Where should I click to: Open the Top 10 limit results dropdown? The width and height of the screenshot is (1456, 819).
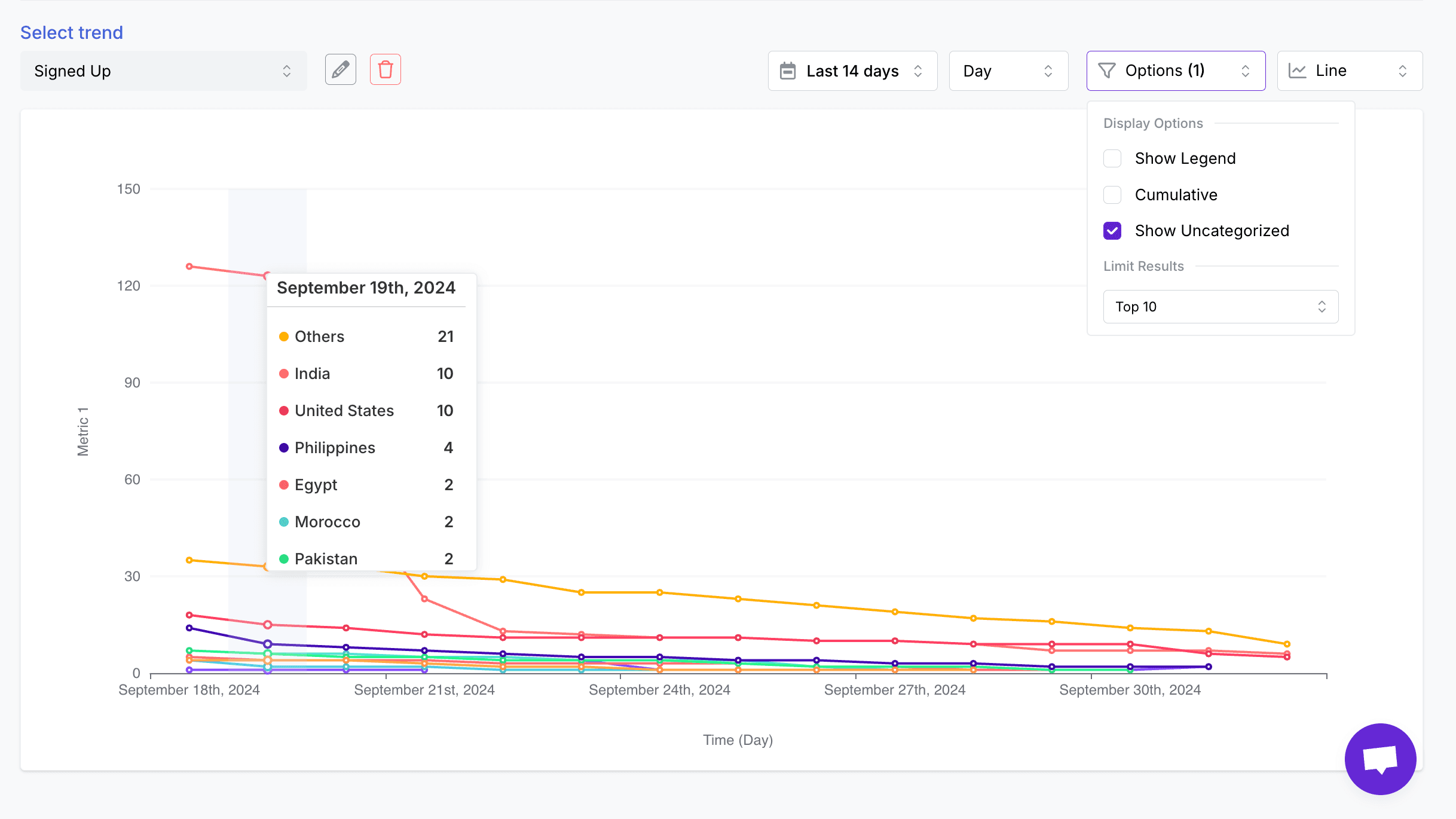point(1221,307)
